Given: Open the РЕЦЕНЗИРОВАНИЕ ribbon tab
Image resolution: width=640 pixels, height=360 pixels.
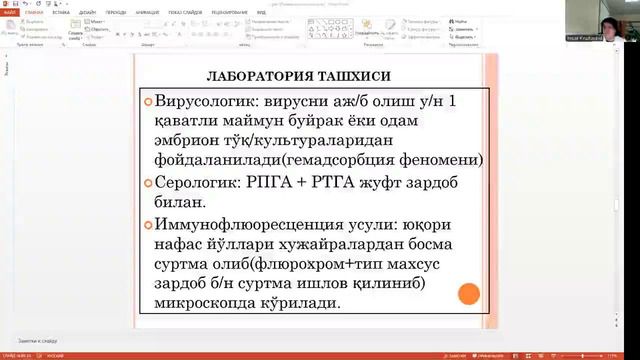Looking at the screenshot, I should (x=229, y=13).
